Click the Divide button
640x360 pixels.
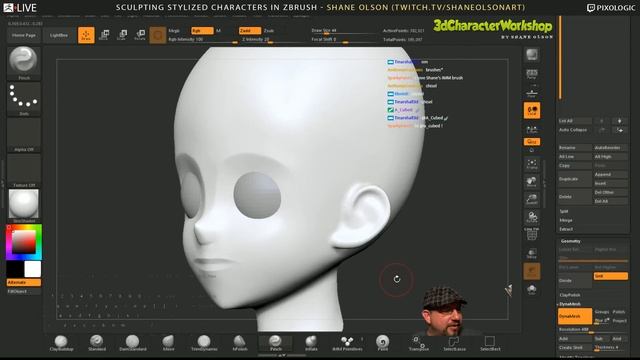coord(575,280)
